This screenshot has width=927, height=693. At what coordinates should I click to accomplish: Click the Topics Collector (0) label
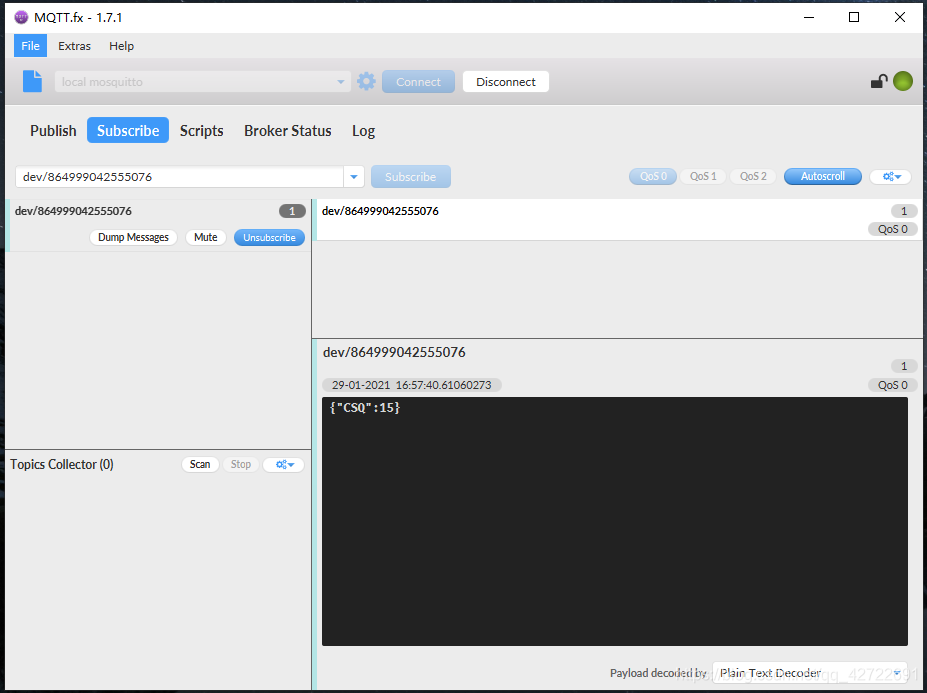click(62, 464)
